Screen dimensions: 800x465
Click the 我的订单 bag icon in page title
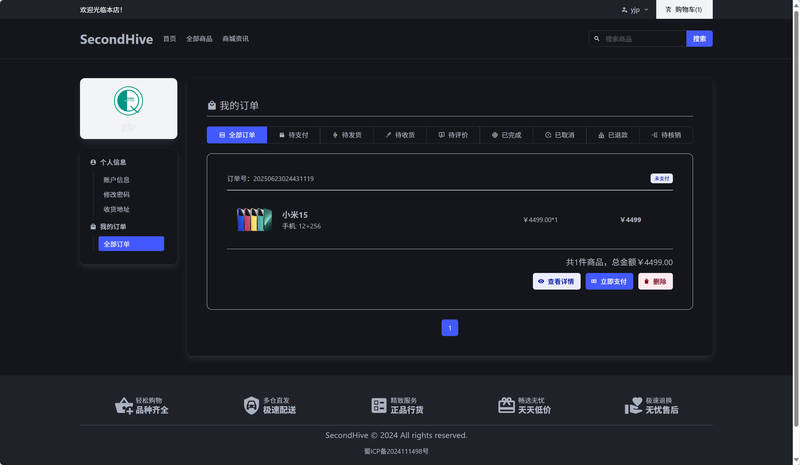click(212, 106)
